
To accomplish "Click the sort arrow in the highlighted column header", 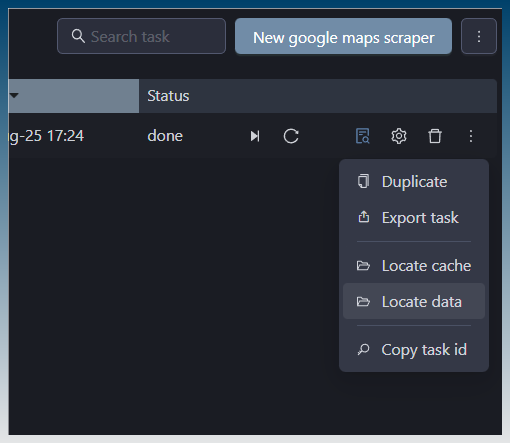I will [x=14, y=96].
